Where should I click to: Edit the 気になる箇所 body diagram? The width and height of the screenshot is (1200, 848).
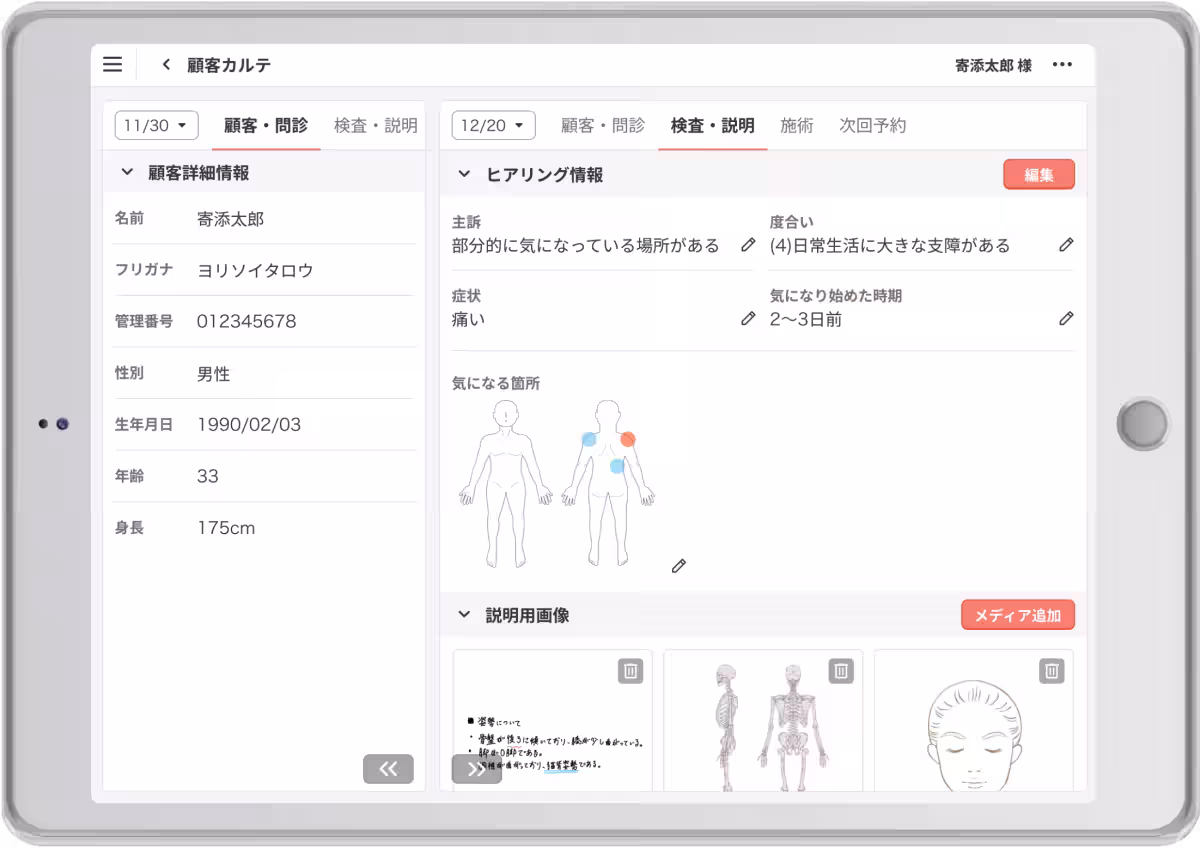(x=679, y=565)
